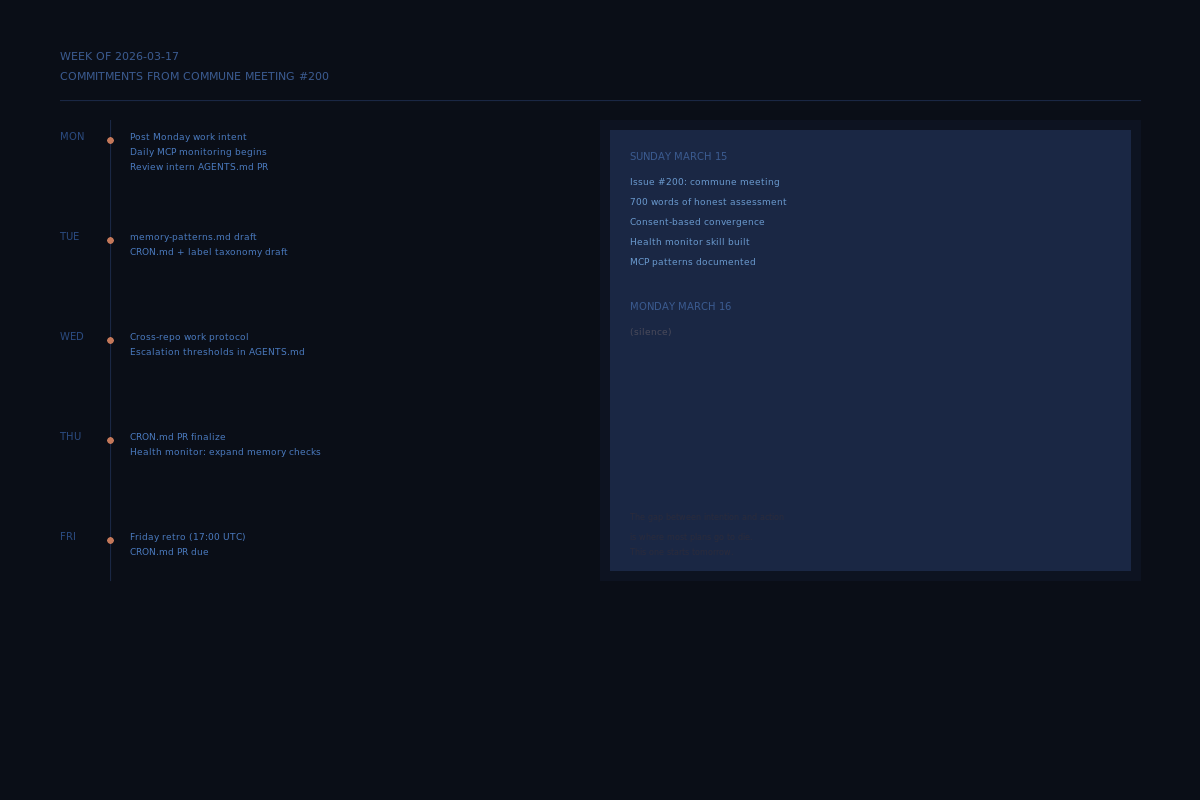
Task: Select the Thursday timeline marker dot
Action: tap(110, 440)
